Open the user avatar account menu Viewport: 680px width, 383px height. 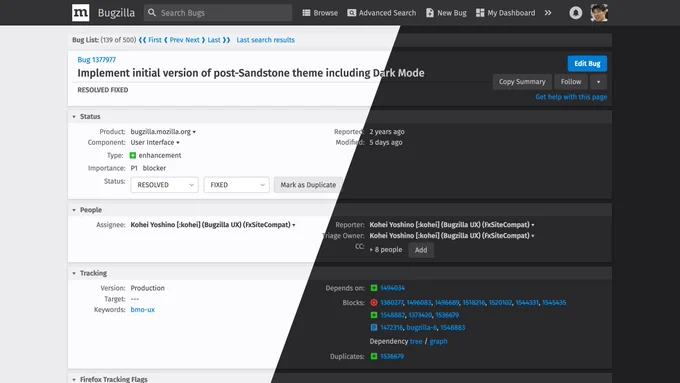click(x=599, y=13)
